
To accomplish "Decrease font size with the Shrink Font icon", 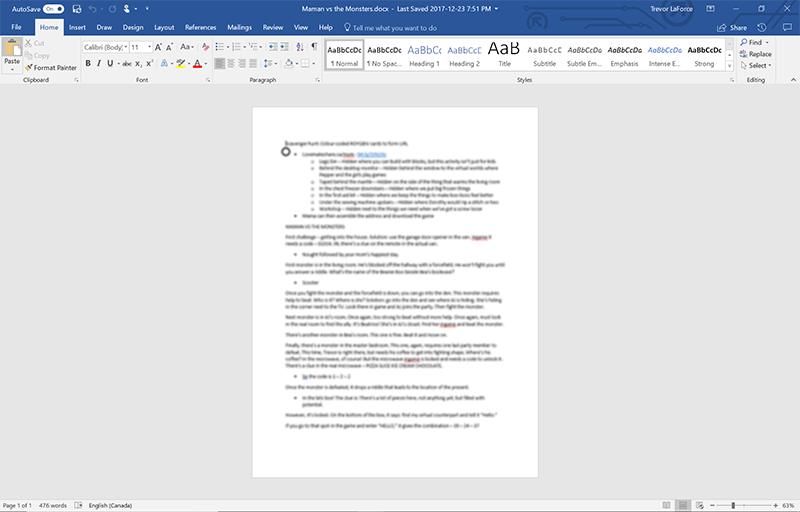I will tap(169, 47).
